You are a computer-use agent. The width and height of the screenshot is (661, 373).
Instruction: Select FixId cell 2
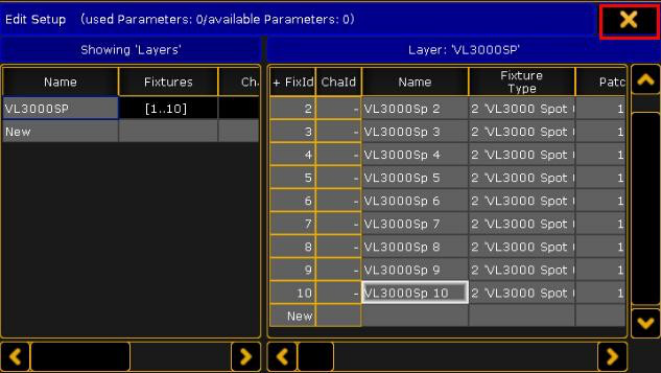point(293,108)
